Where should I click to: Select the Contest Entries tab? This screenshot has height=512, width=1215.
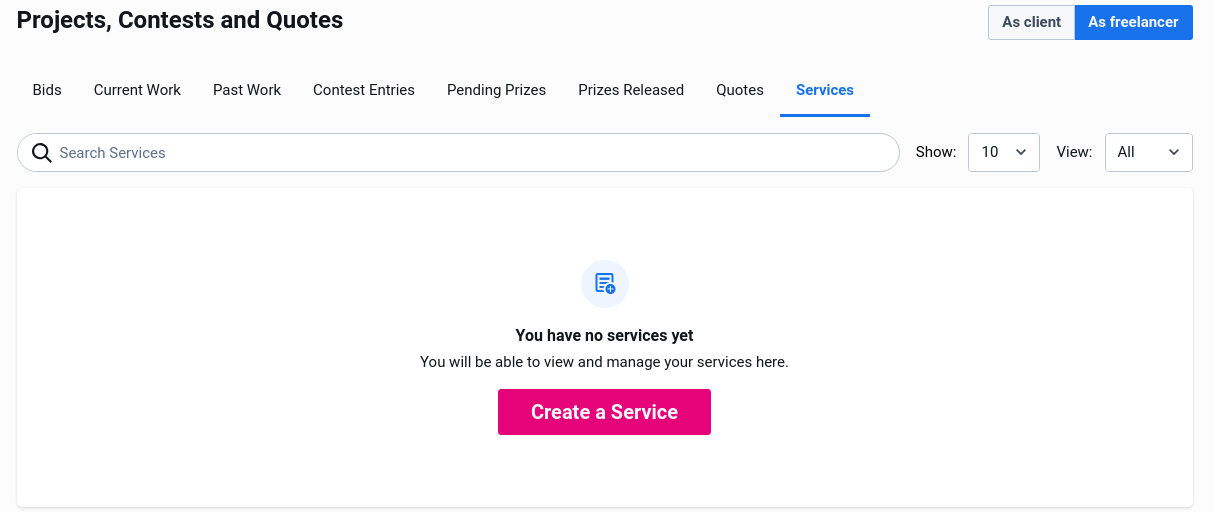point(364,90)
